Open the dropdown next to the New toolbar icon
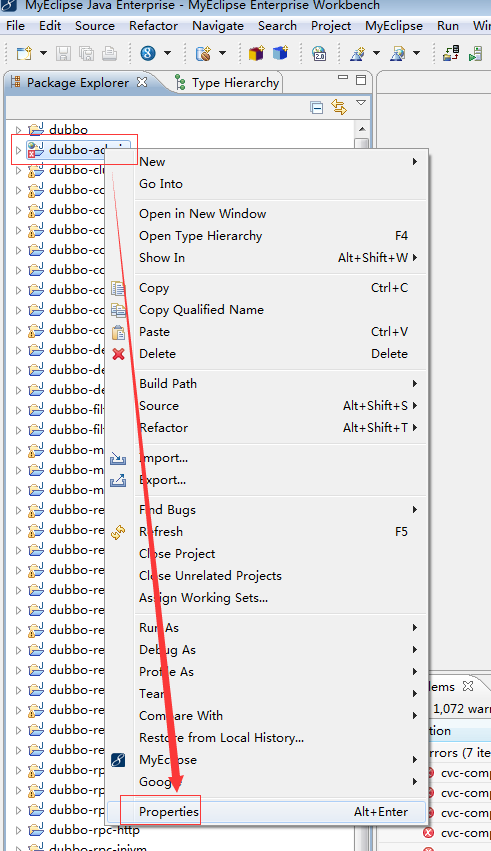491x851 pixels. (43, 53)
